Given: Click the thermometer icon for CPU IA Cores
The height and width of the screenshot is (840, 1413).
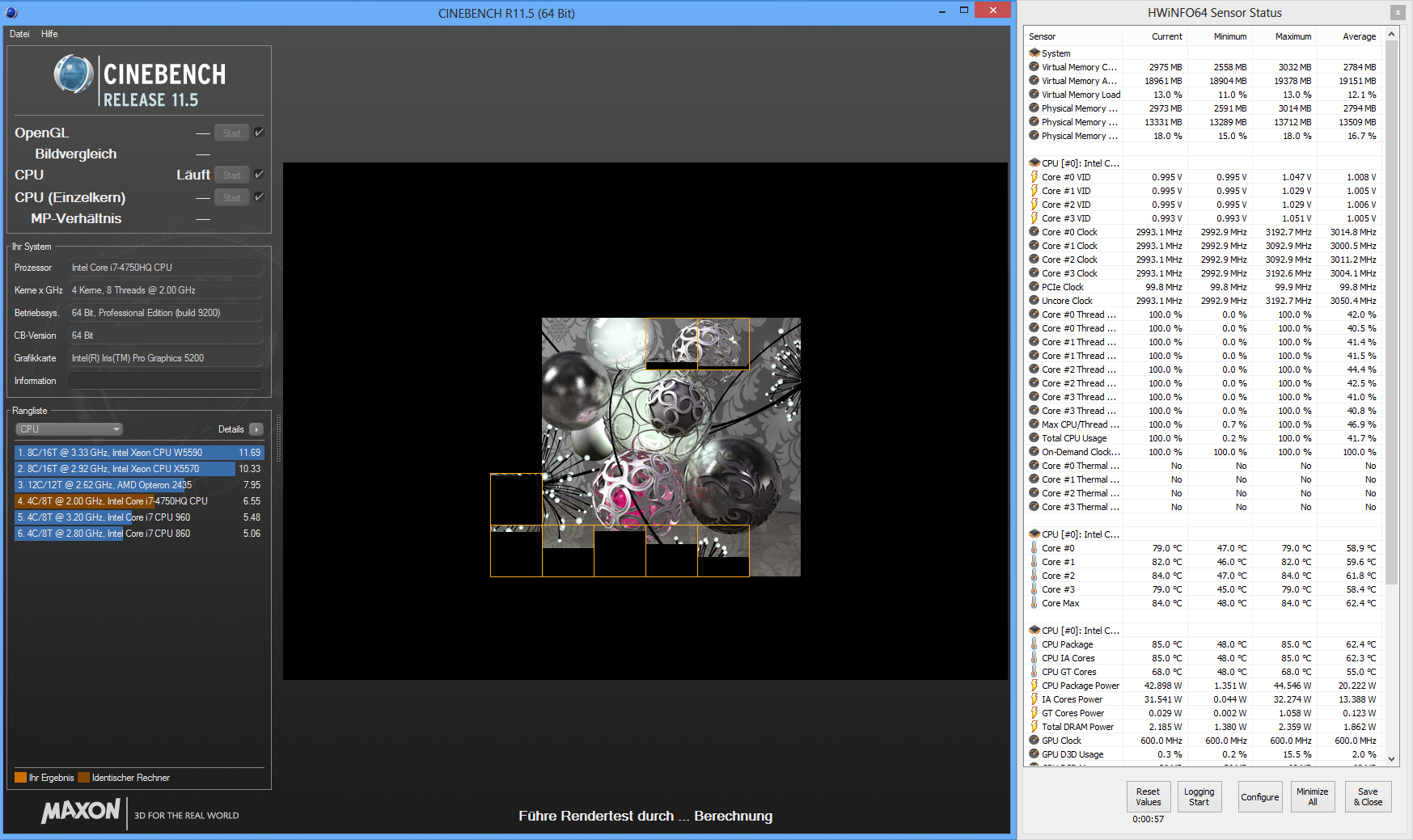Looking at the screenshot, I should point(1034,658).
